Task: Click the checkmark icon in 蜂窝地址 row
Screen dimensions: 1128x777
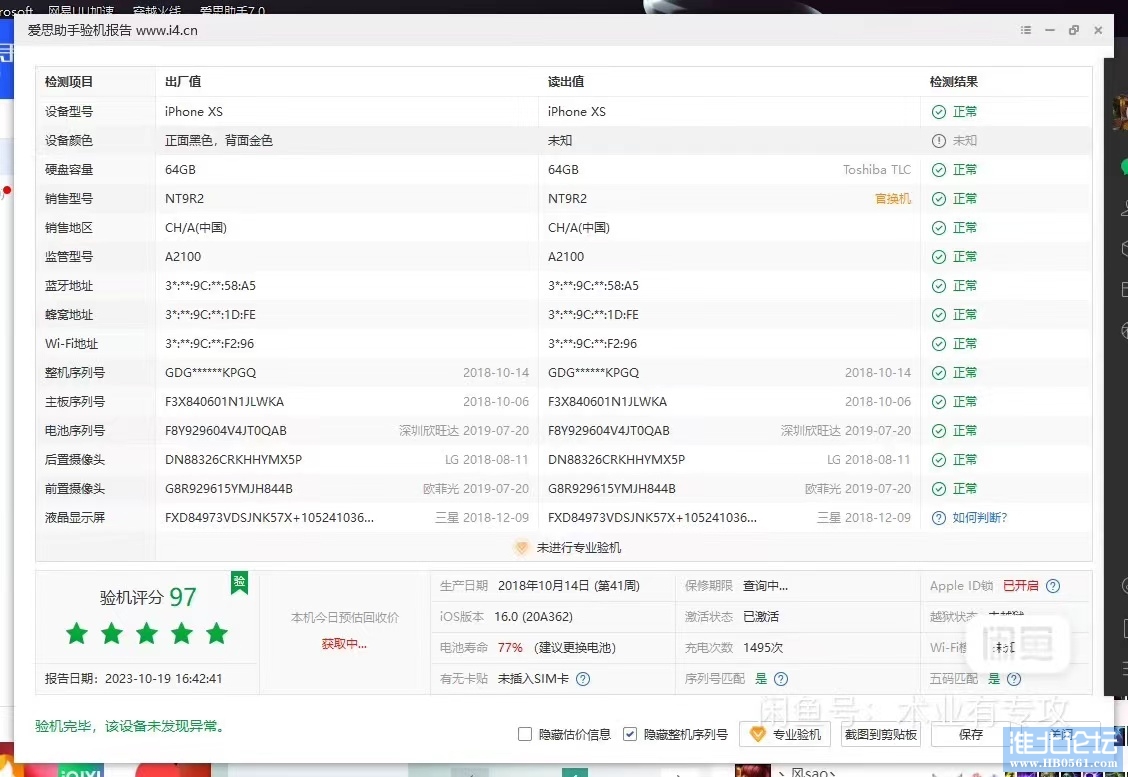Action: (939, 314)
